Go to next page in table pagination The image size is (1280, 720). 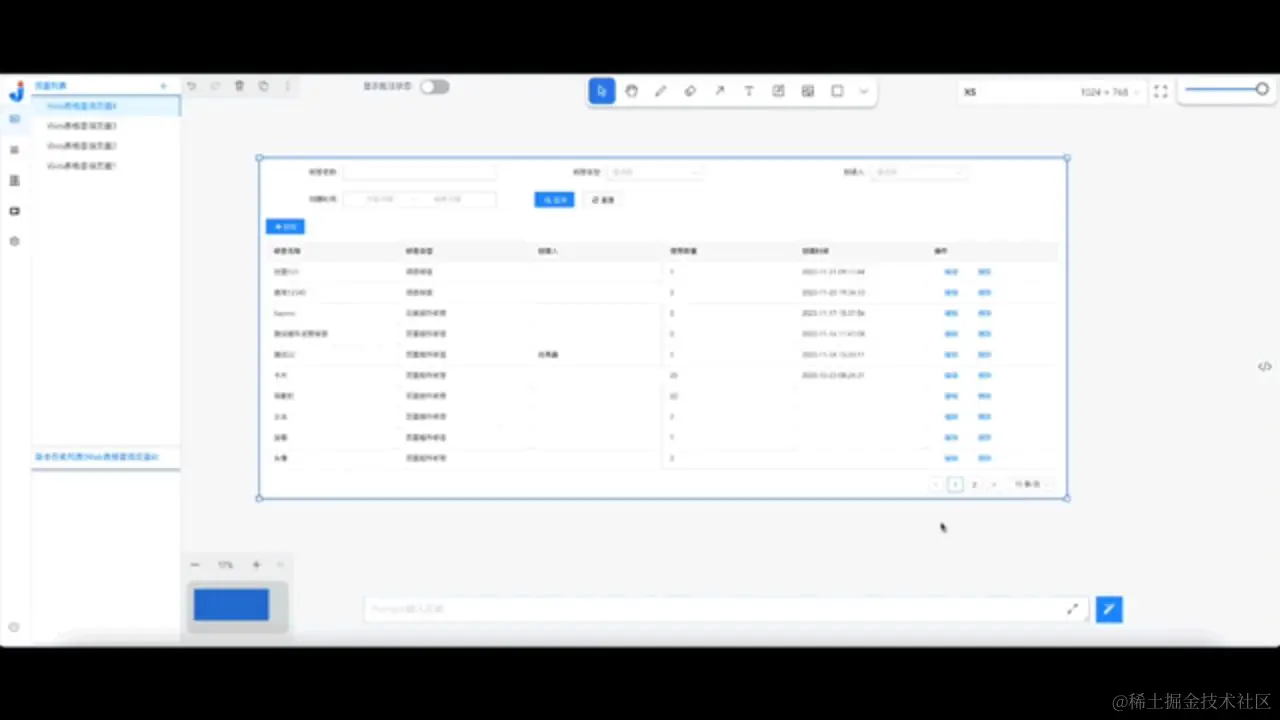coord(993,484)
